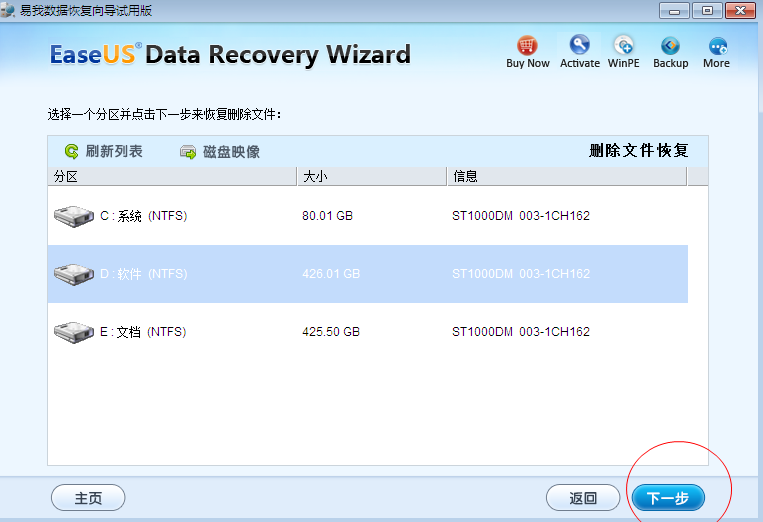Click the disk image icon

pyautogui.click(x=188, y=152)
